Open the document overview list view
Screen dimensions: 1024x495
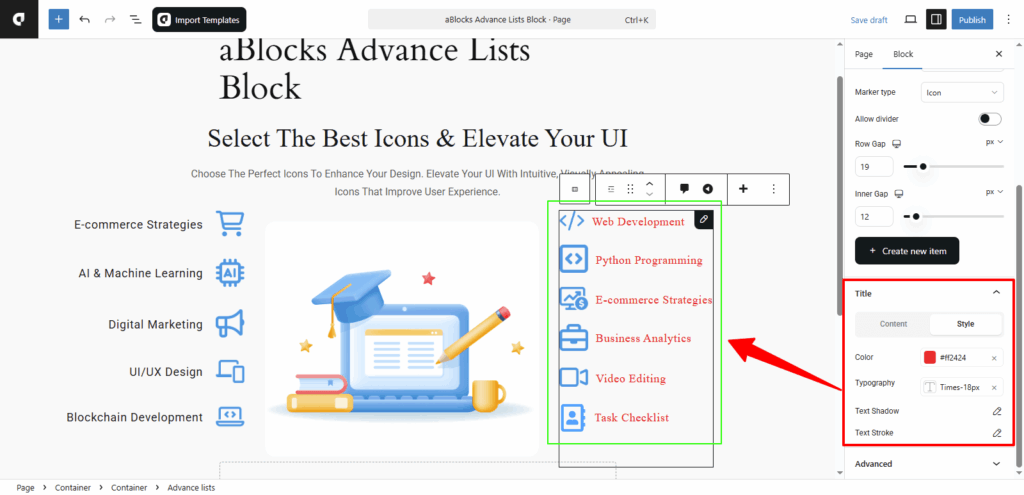coord(135,20)
